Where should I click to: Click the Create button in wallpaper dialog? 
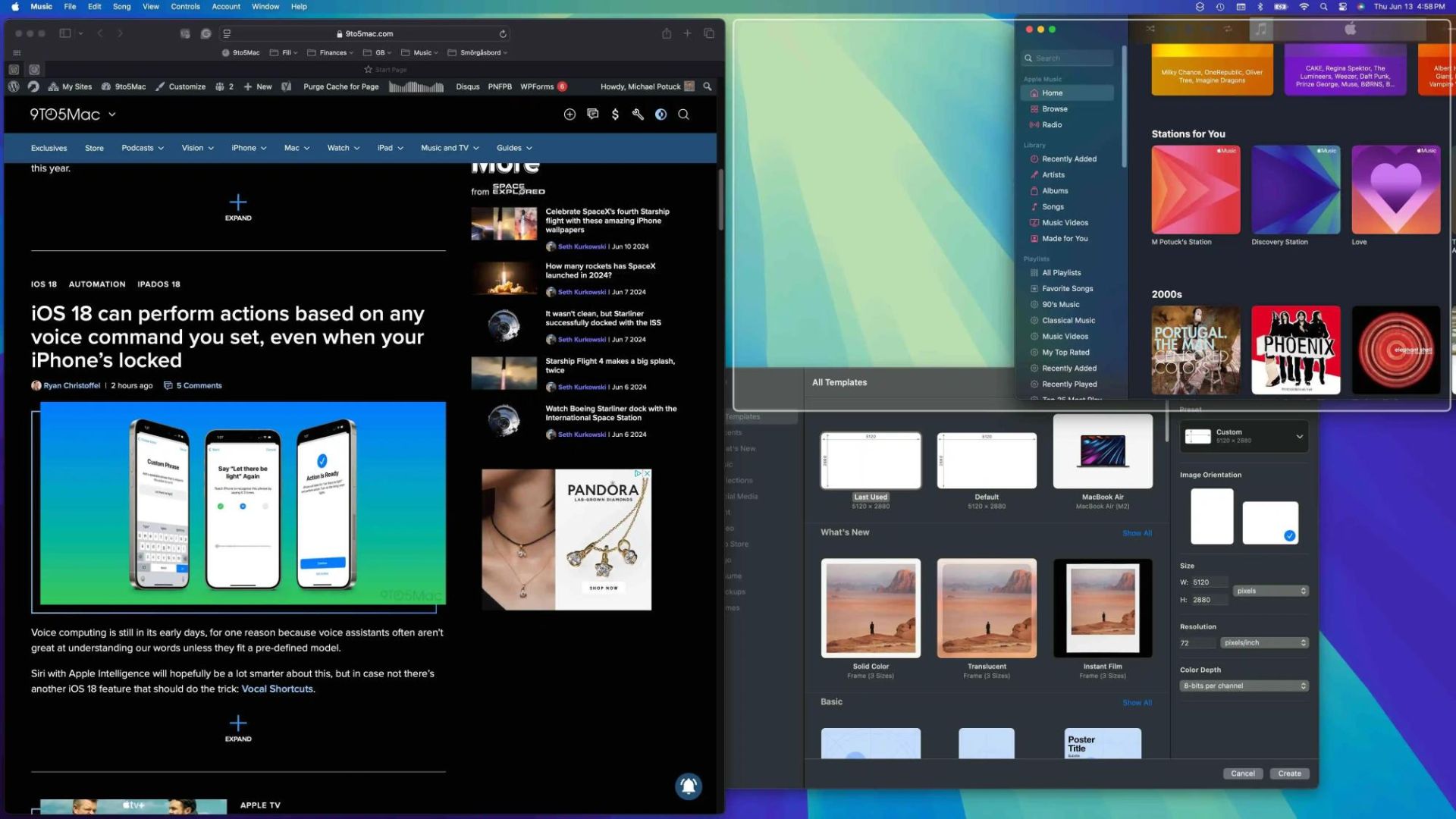tap(1289, 772)
